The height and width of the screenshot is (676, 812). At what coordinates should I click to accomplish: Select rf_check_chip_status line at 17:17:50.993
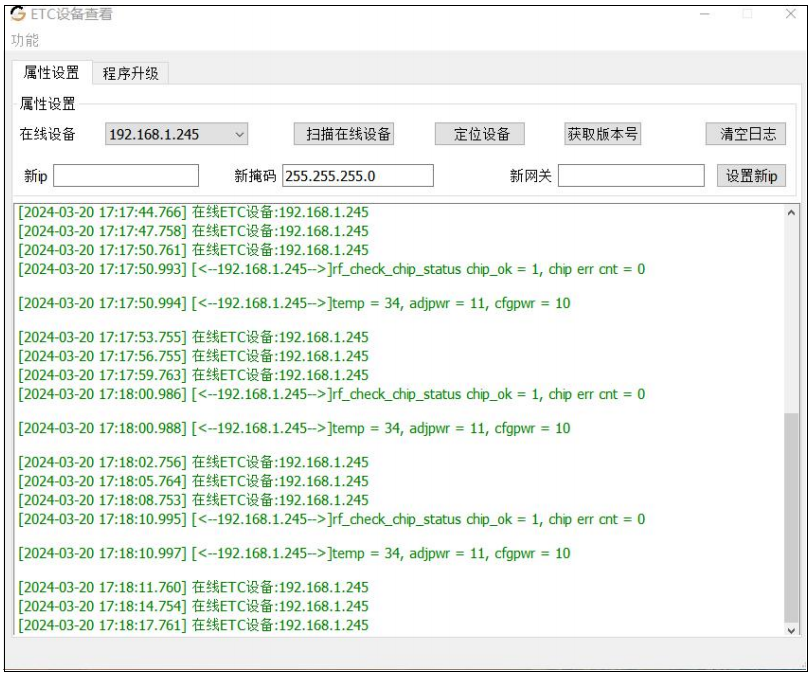click(x=332, y=269)
